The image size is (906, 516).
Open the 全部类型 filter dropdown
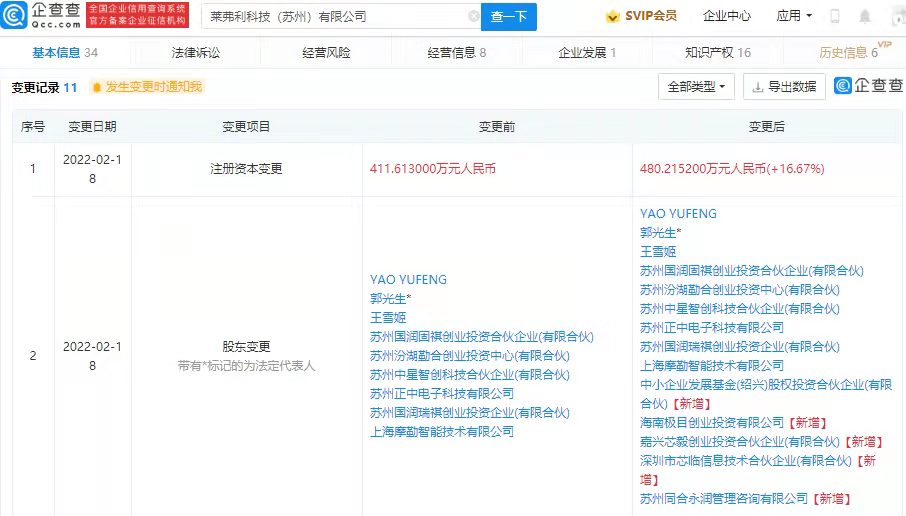[696, 87]
